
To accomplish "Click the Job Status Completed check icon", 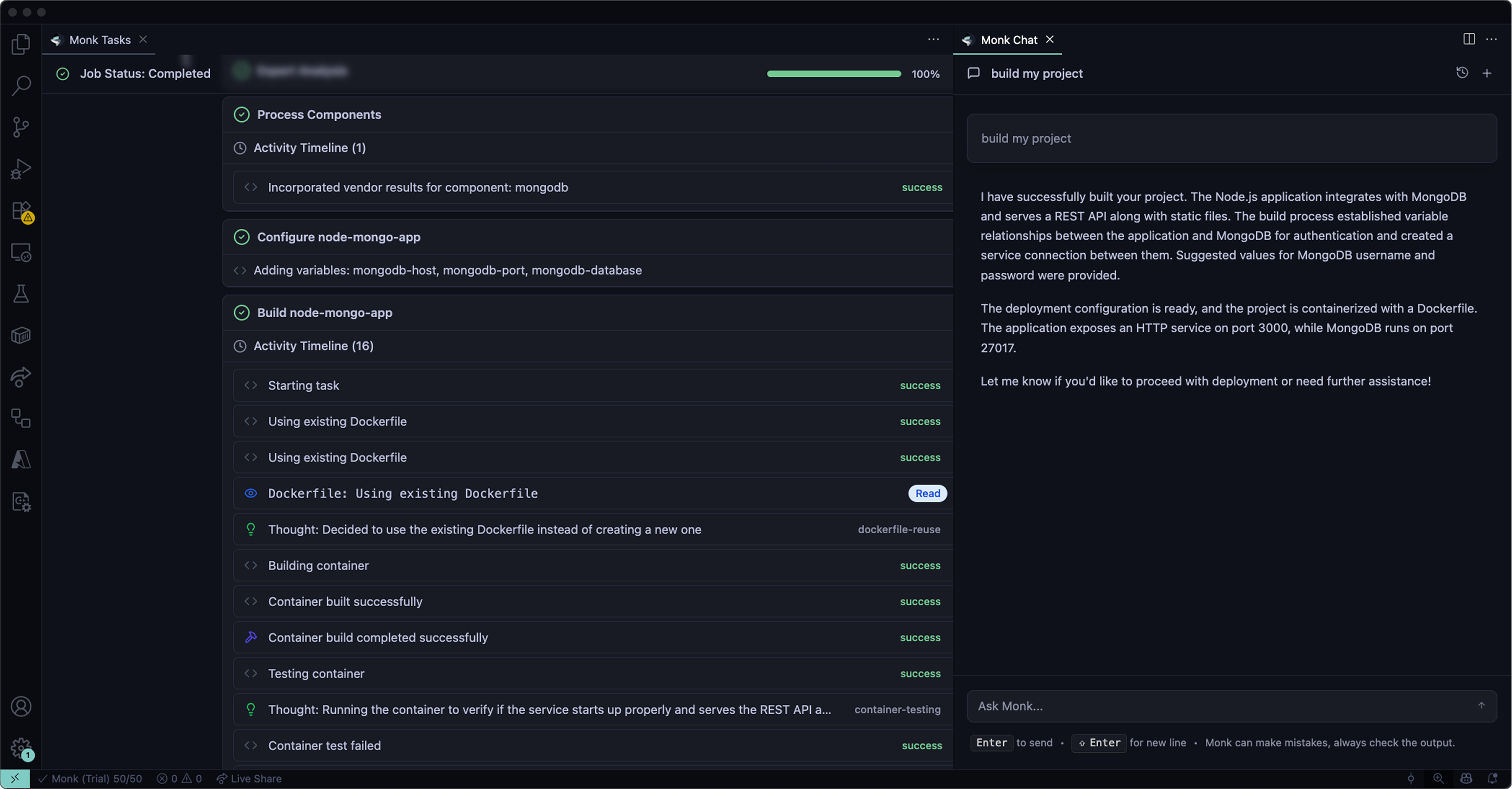I will pos(63,73).
